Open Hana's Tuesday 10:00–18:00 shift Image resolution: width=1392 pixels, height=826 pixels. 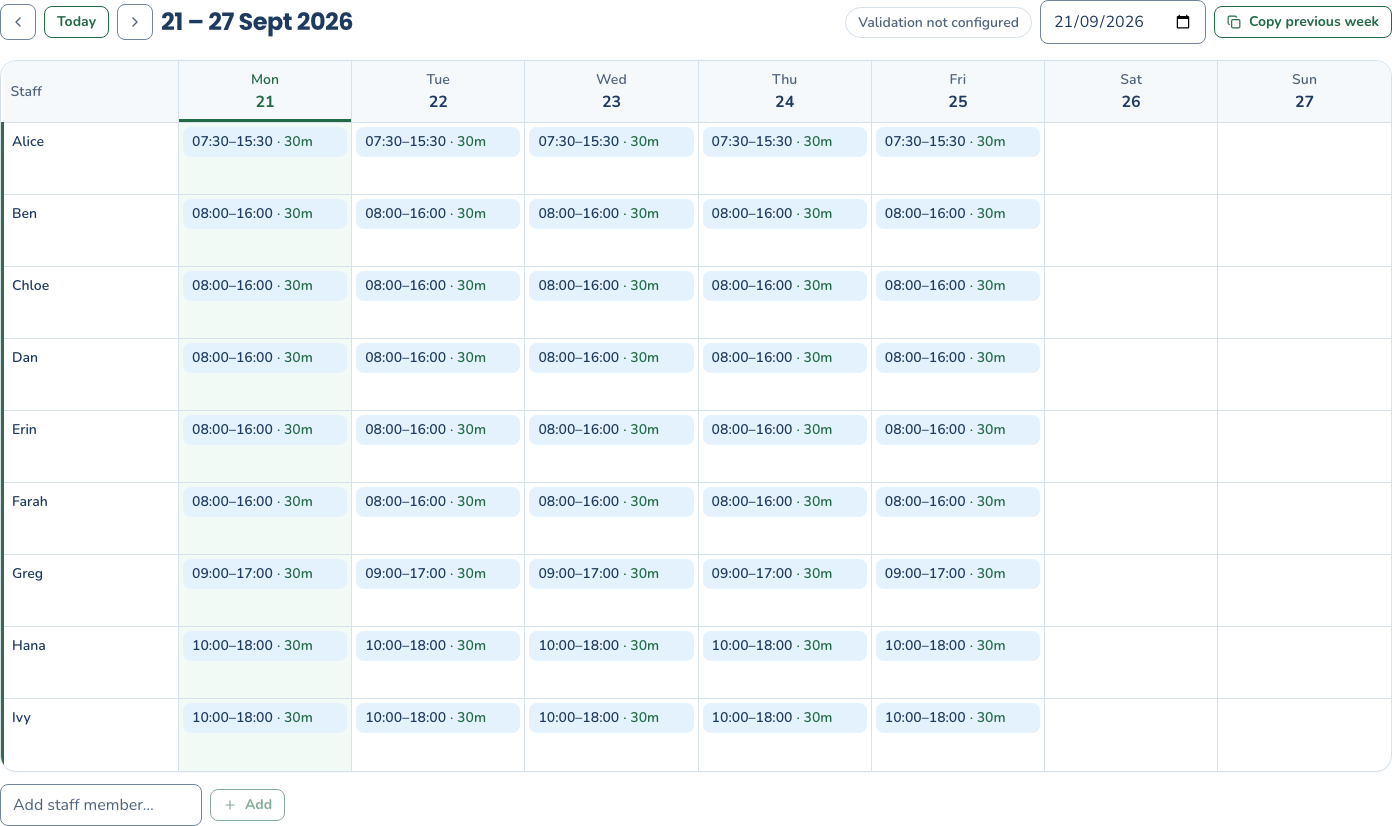point(438,646)
